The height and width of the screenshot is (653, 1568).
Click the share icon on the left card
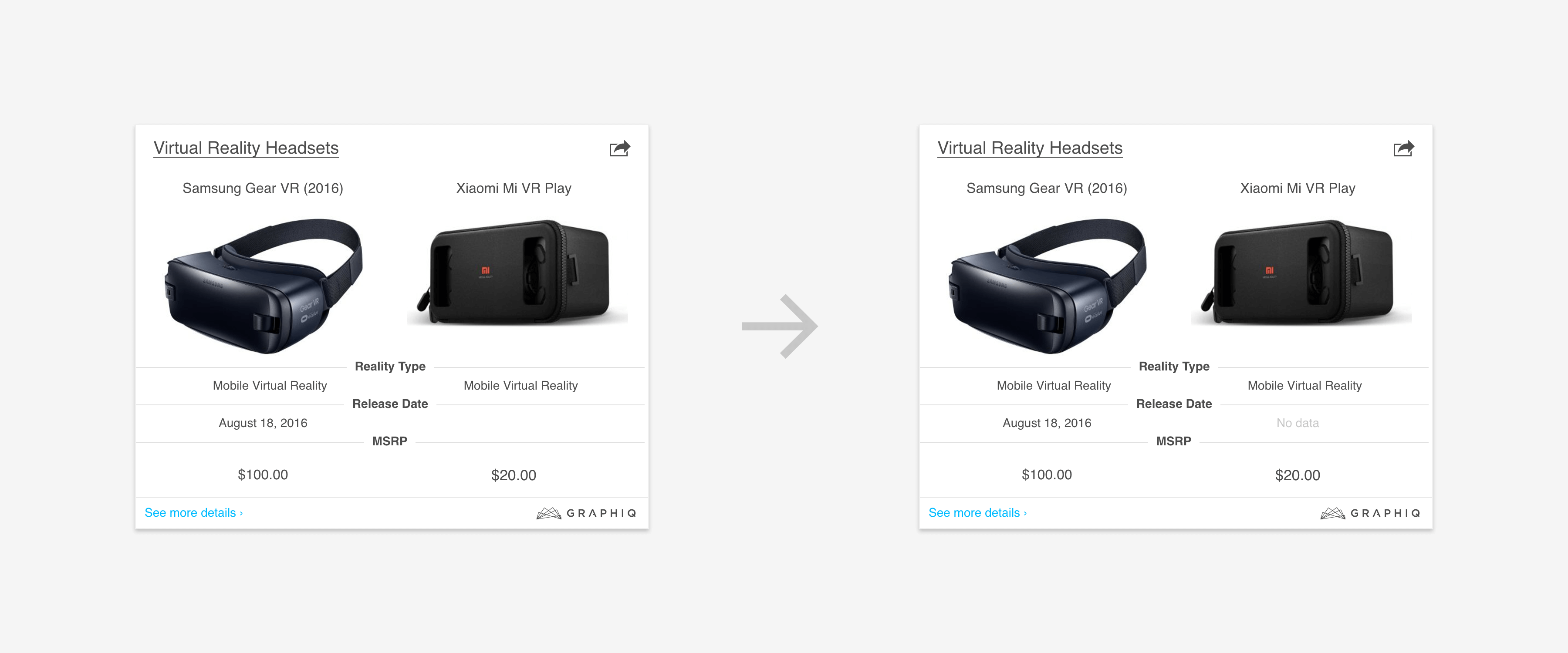point(620,148)
